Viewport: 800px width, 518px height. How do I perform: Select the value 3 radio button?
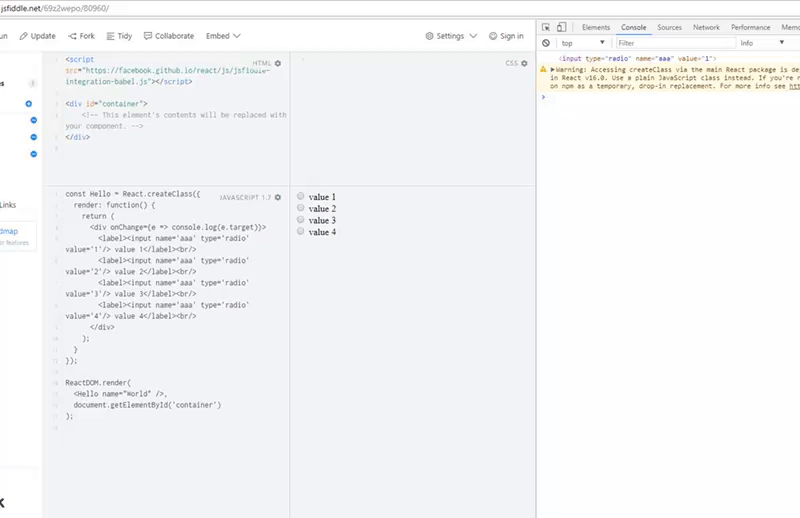coord(301,219)
